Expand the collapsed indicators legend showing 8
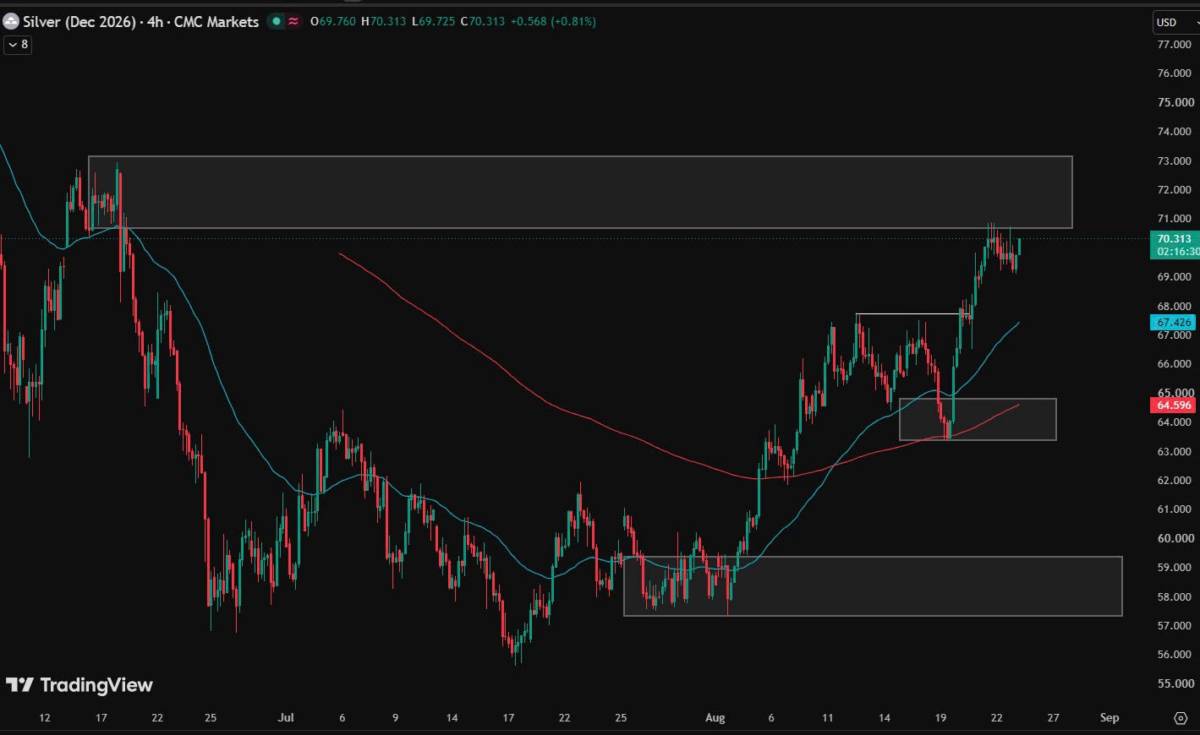Viewport: 1200px width, 735px height. point(17,44)
